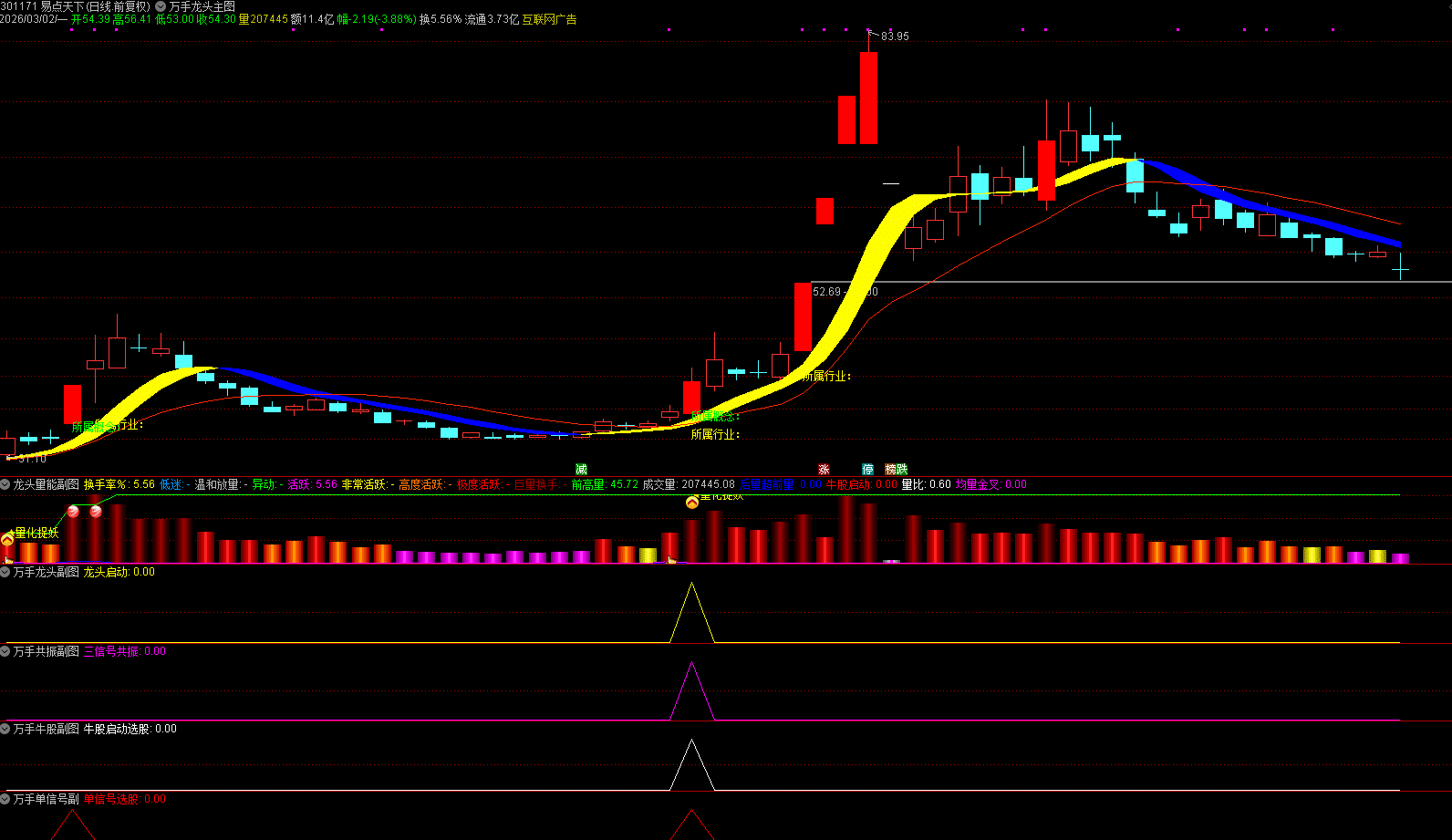Click the second red ball signal in volume panel
The height and width of the screenshot is (840, 1452).
[96, 512]
